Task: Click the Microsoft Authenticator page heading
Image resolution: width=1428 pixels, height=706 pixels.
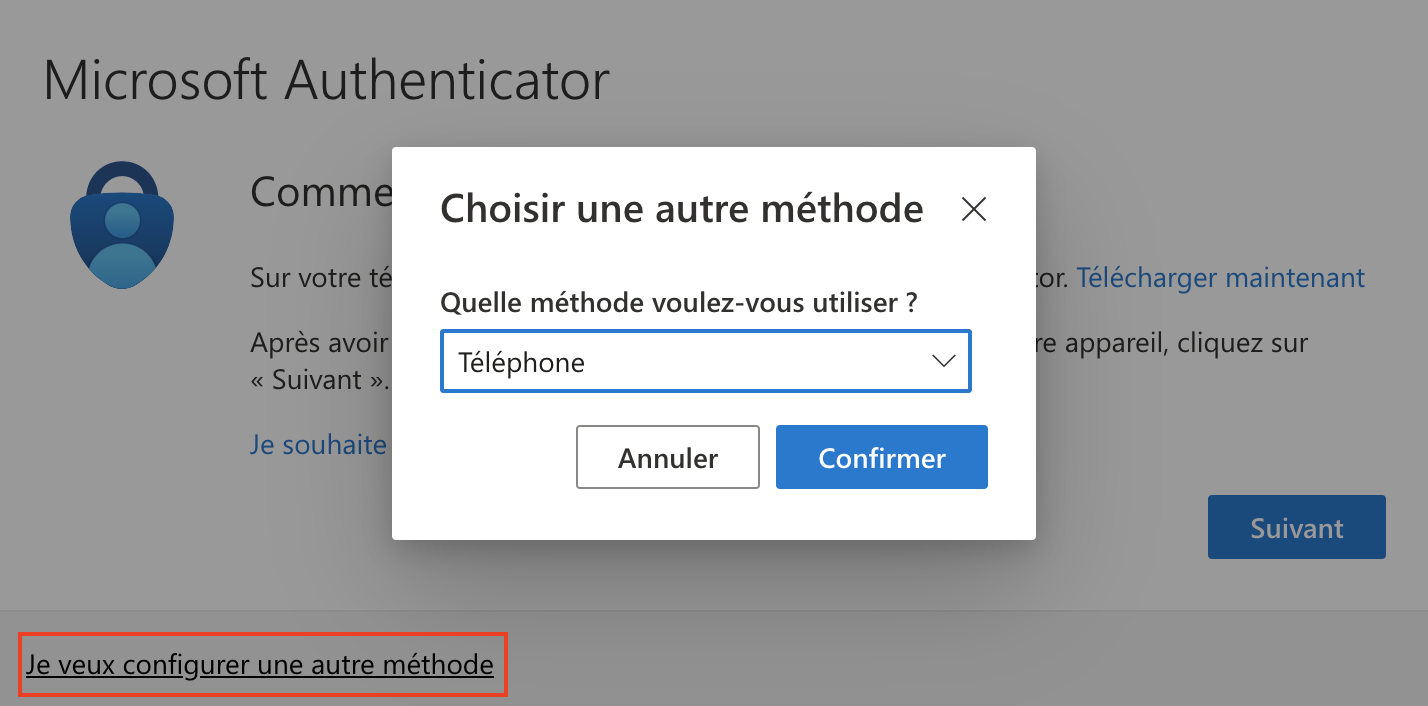Action: pos(326,80)
